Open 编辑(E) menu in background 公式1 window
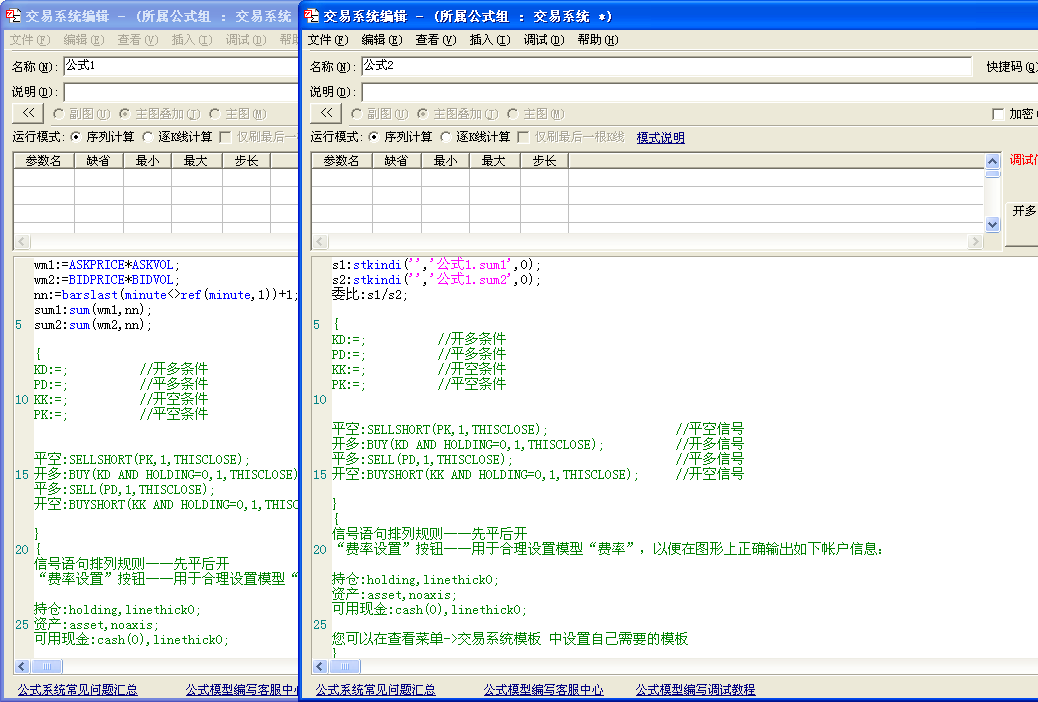1038x702 pixels. coord(84,40)
